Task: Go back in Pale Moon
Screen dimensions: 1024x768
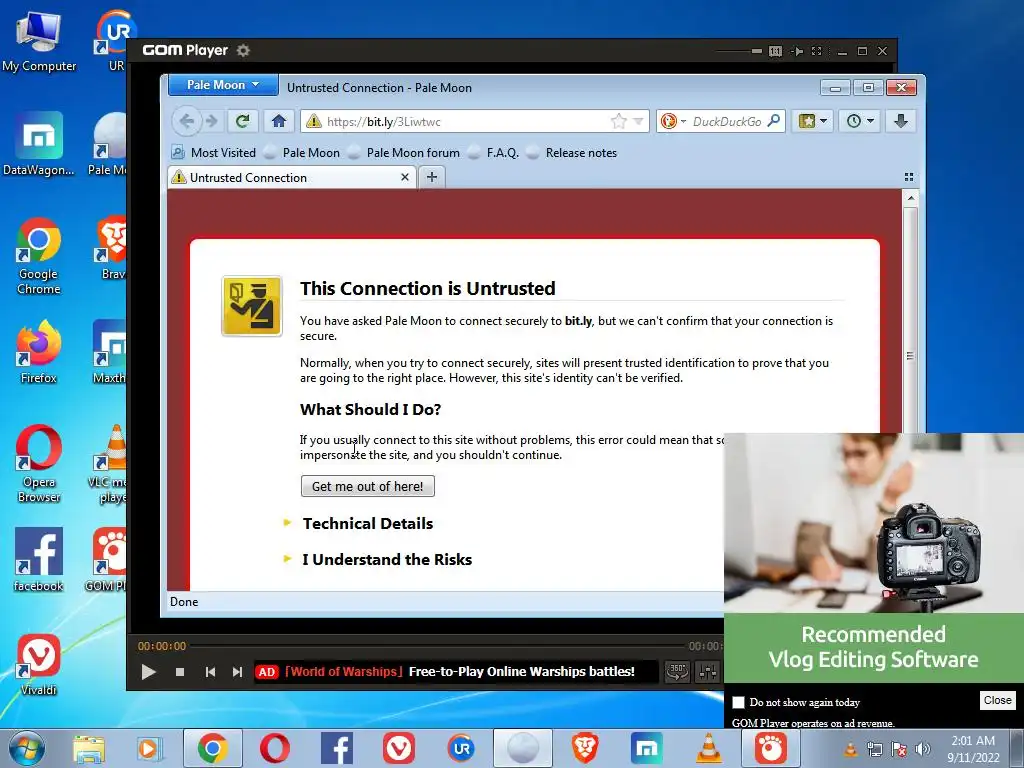Action: pyautogui.click(x=186, y=121)
